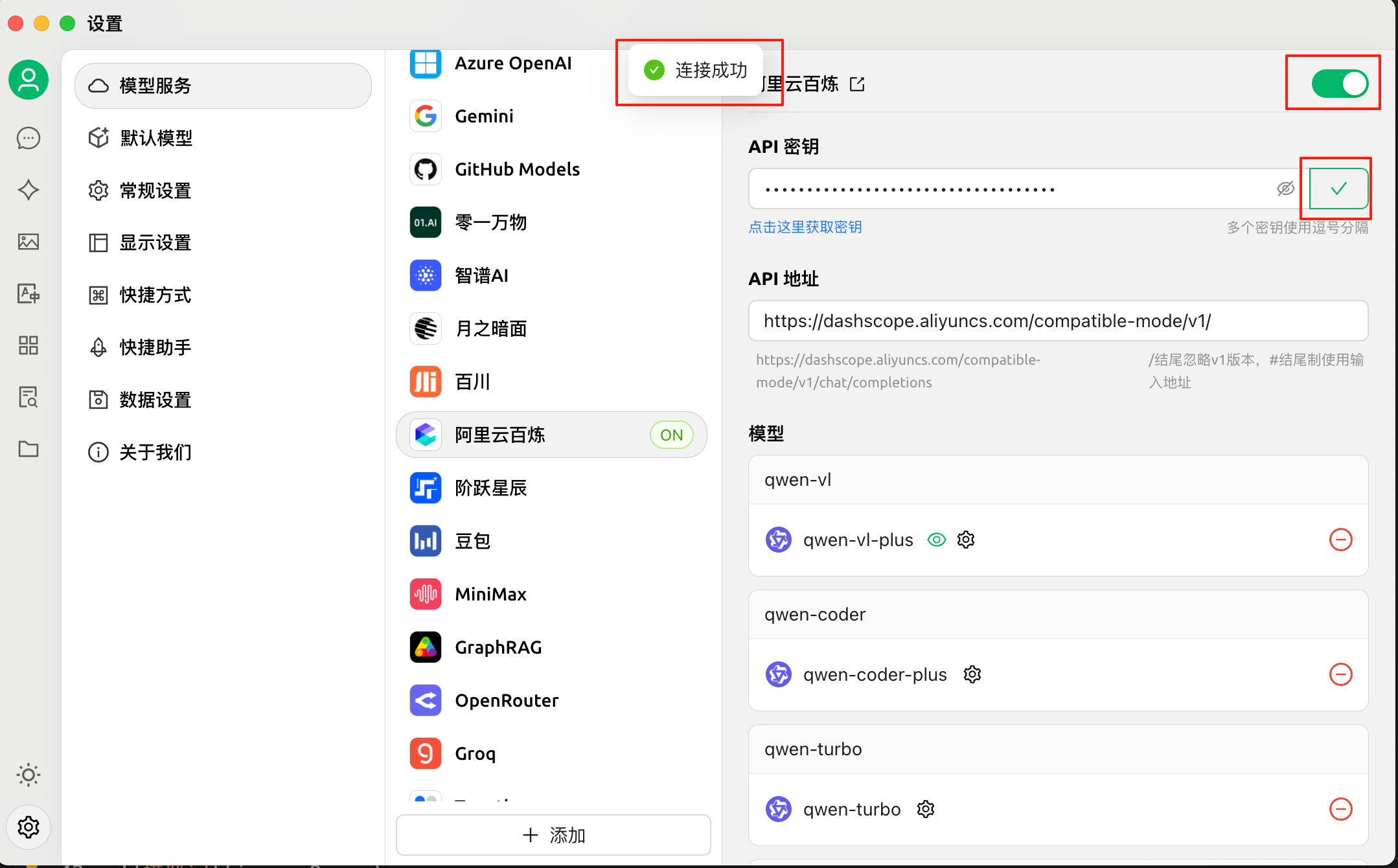The image size is (1398, 868).
Task: Toggle off the 阿里云百炼 provider switch
Action: pos(1340,84)
